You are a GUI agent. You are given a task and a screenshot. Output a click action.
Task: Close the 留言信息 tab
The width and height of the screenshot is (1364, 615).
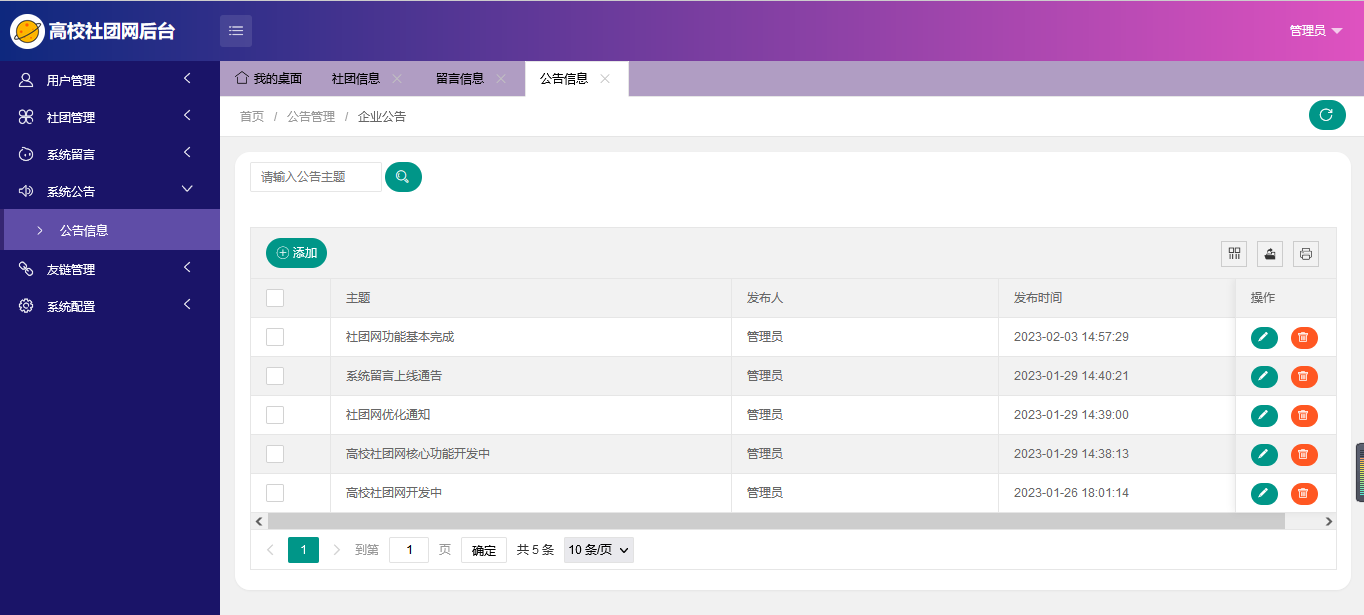pos(501,78)
